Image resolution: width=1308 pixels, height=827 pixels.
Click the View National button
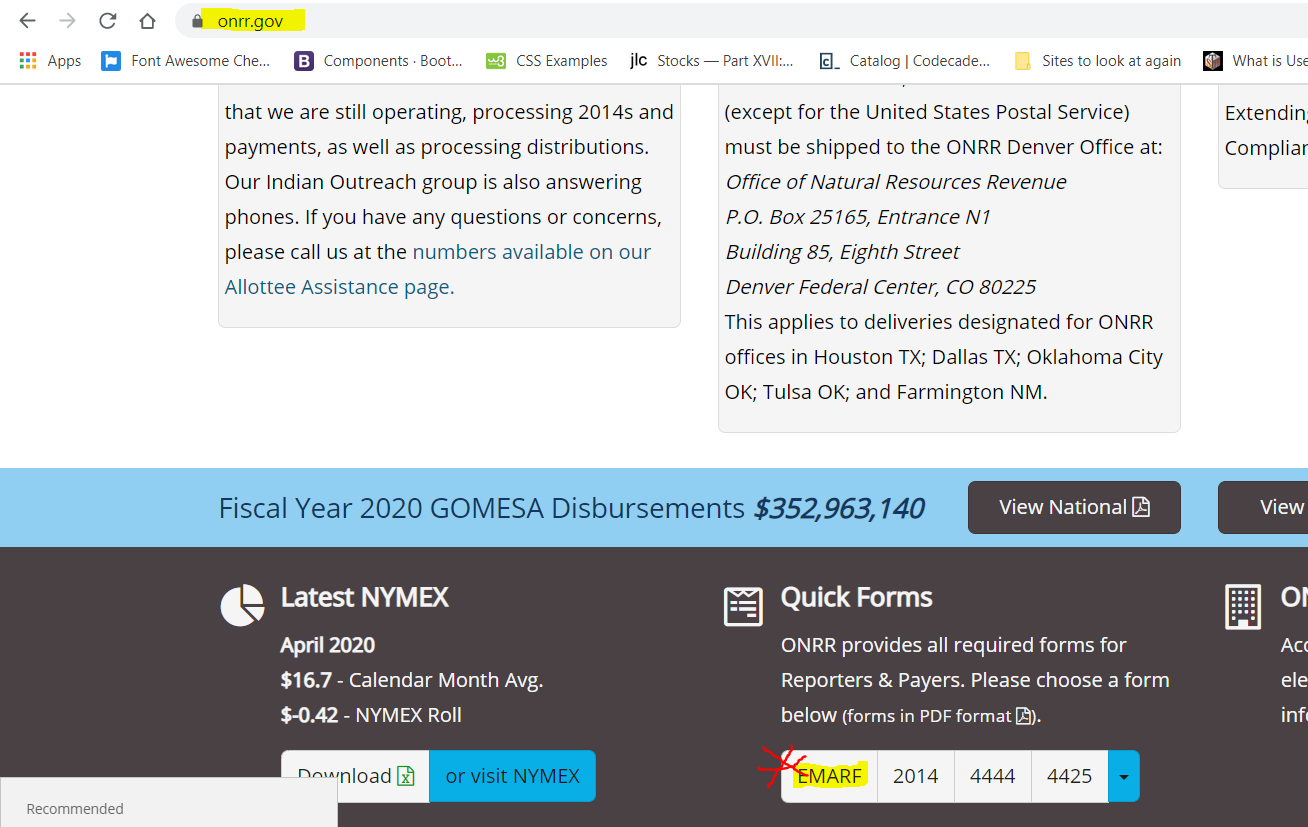(1074, 507)
